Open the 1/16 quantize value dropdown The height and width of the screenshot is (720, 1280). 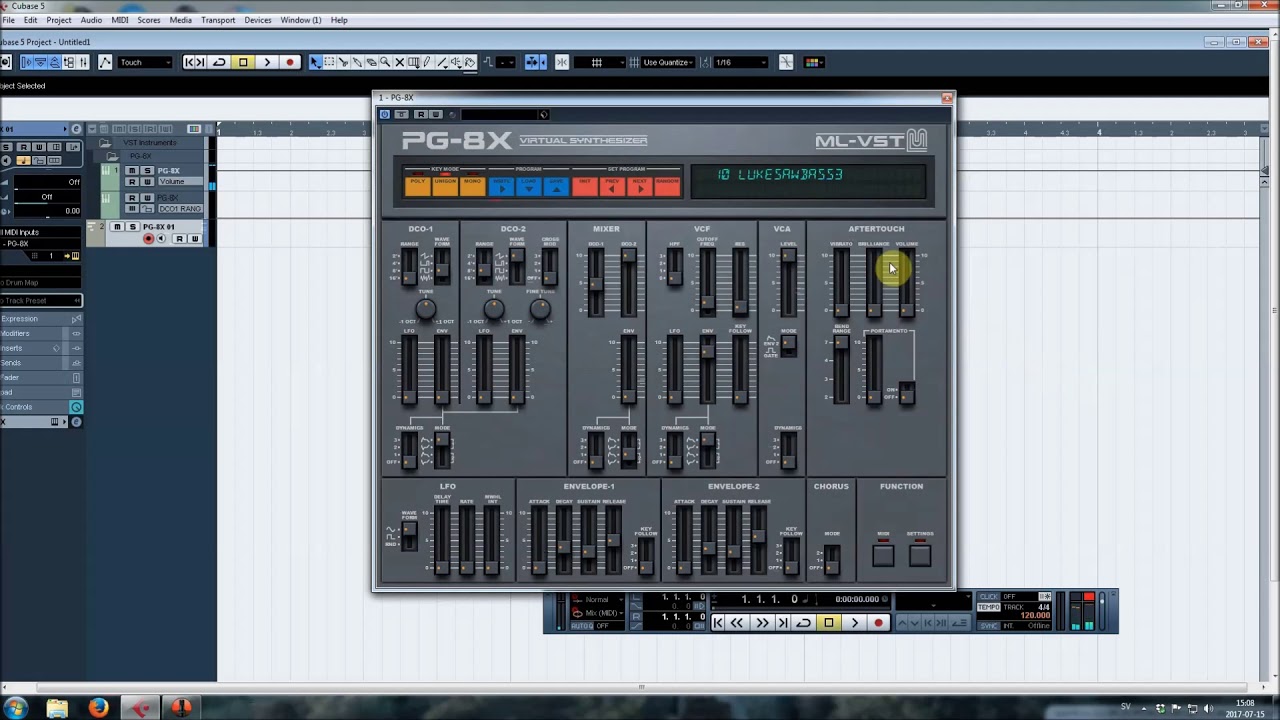point(741,62)
